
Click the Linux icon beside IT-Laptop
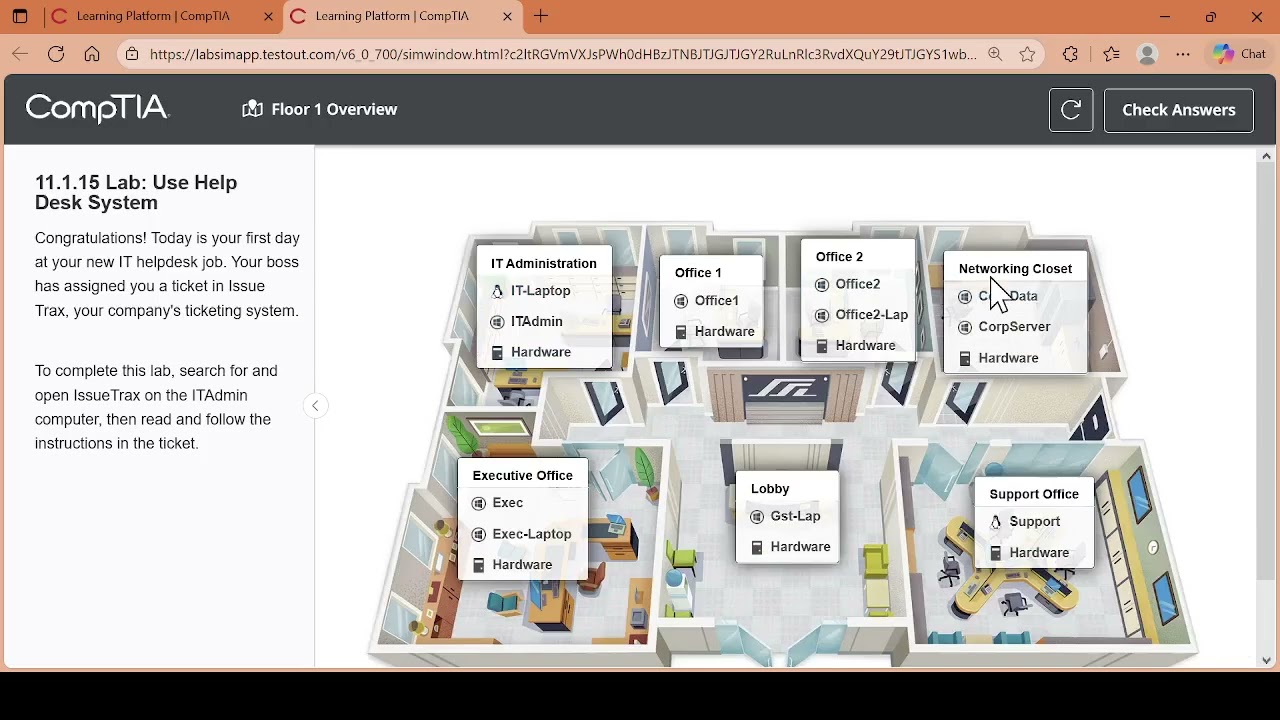497,292
